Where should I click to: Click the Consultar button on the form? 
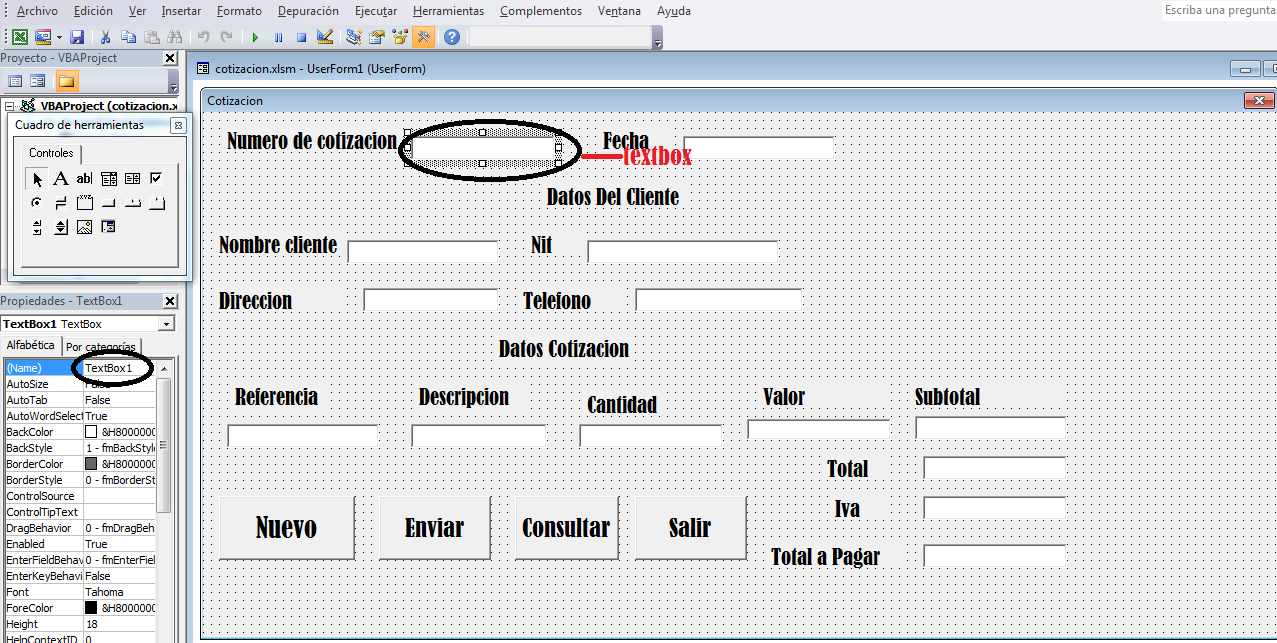point(566,527)
